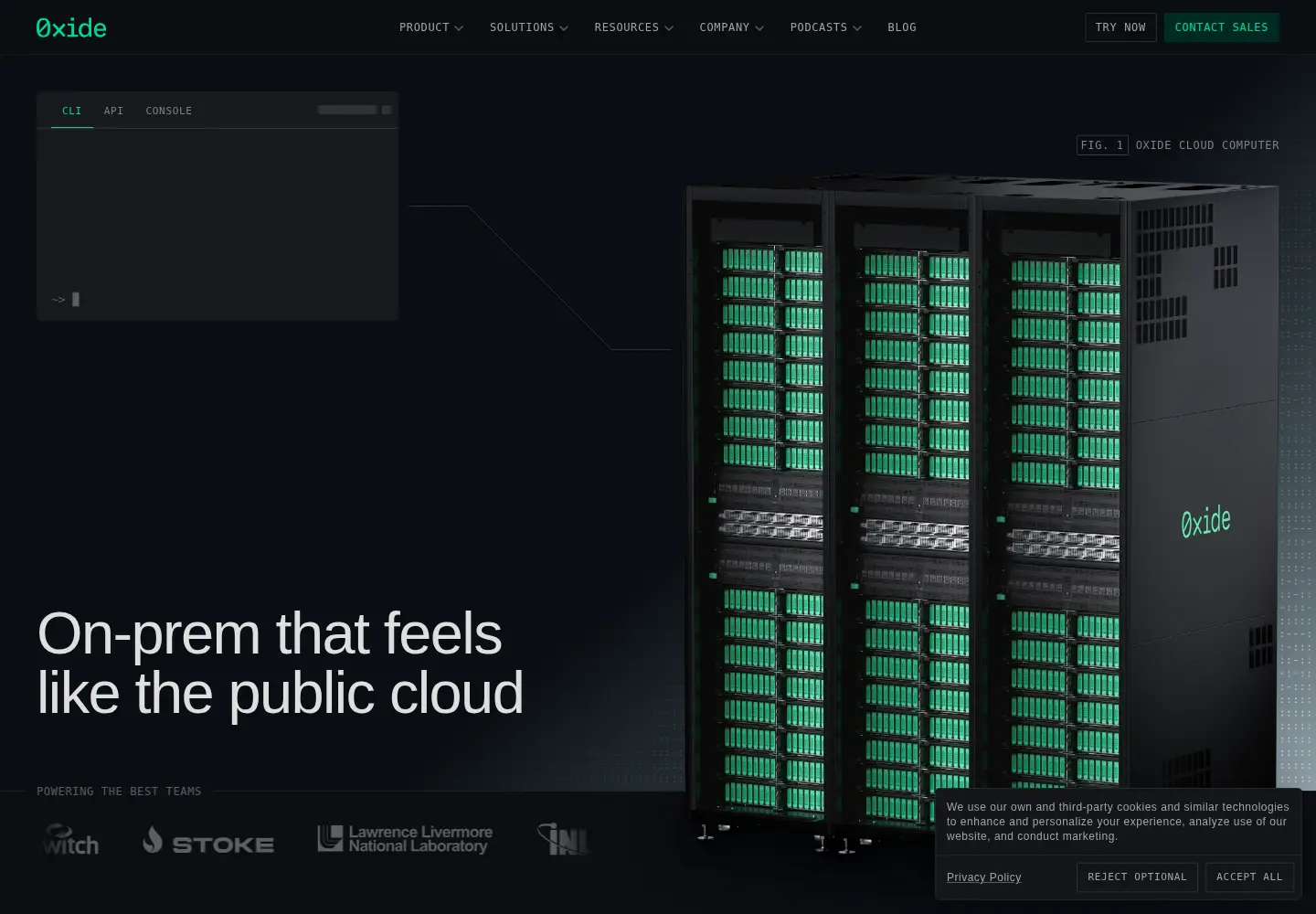
Task: Click the Oxide logo in the header
Action: click(71, 27)
